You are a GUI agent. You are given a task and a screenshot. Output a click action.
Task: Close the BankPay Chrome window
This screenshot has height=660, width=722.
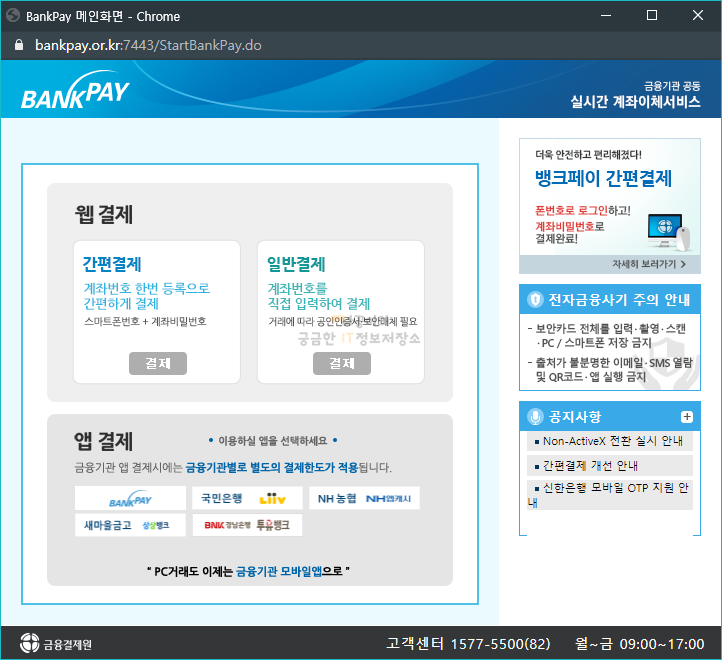(x=698, y=16)
